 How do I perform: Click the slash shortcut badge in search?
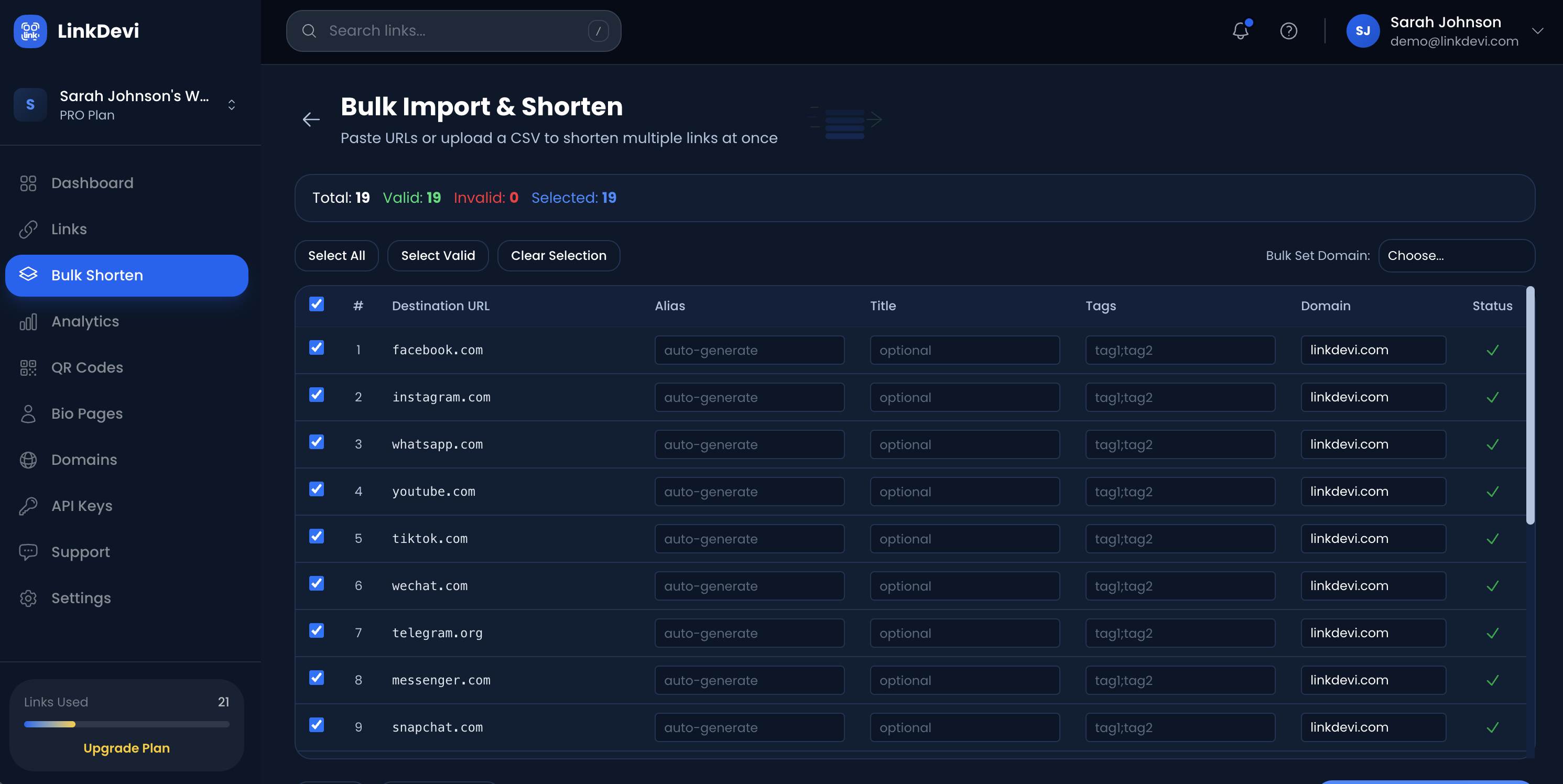pos(598,31)
